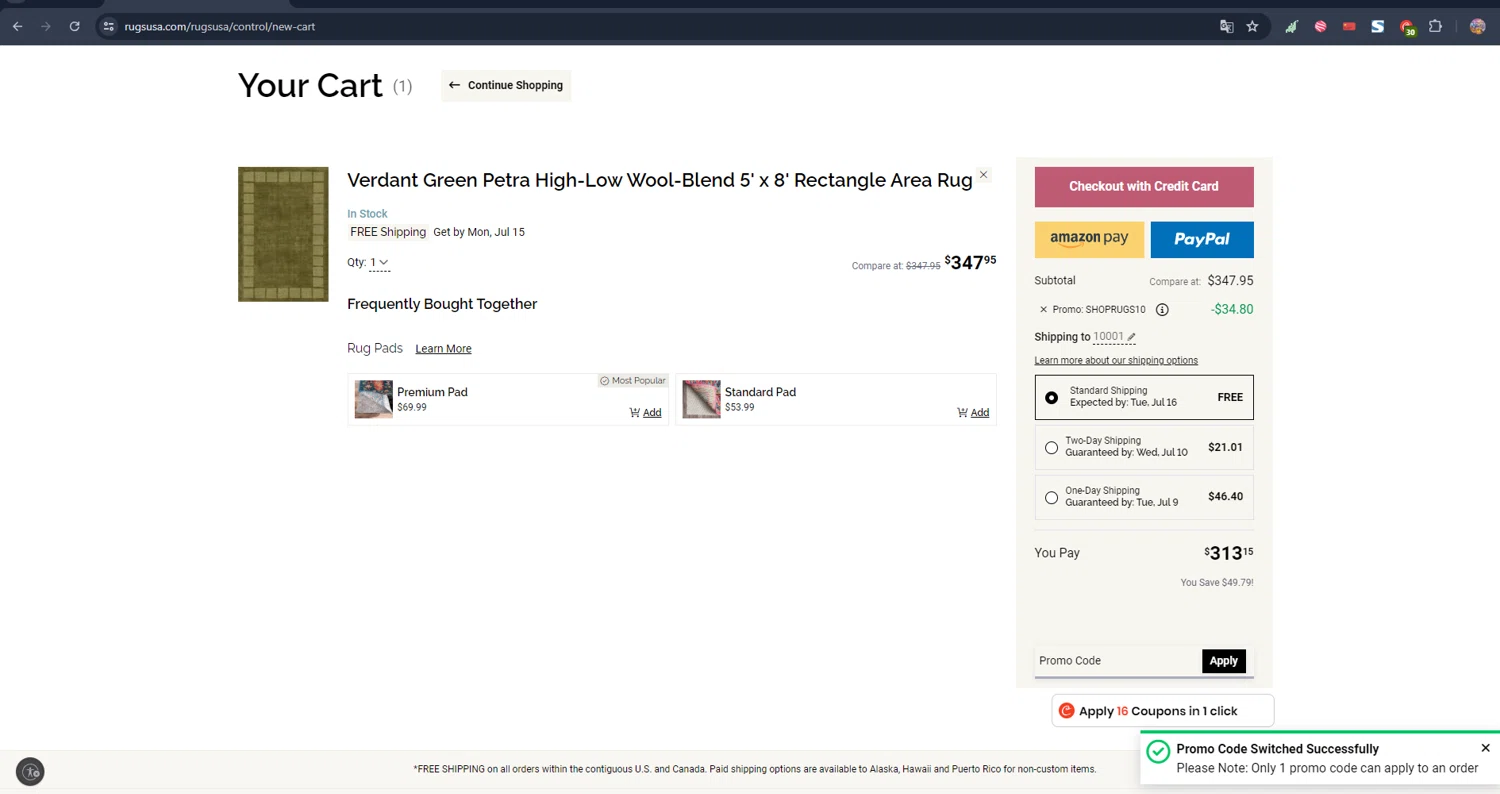Apply 16 Coupons in 1 click
Viewport: 1500px width, 794px height.
1163,711
